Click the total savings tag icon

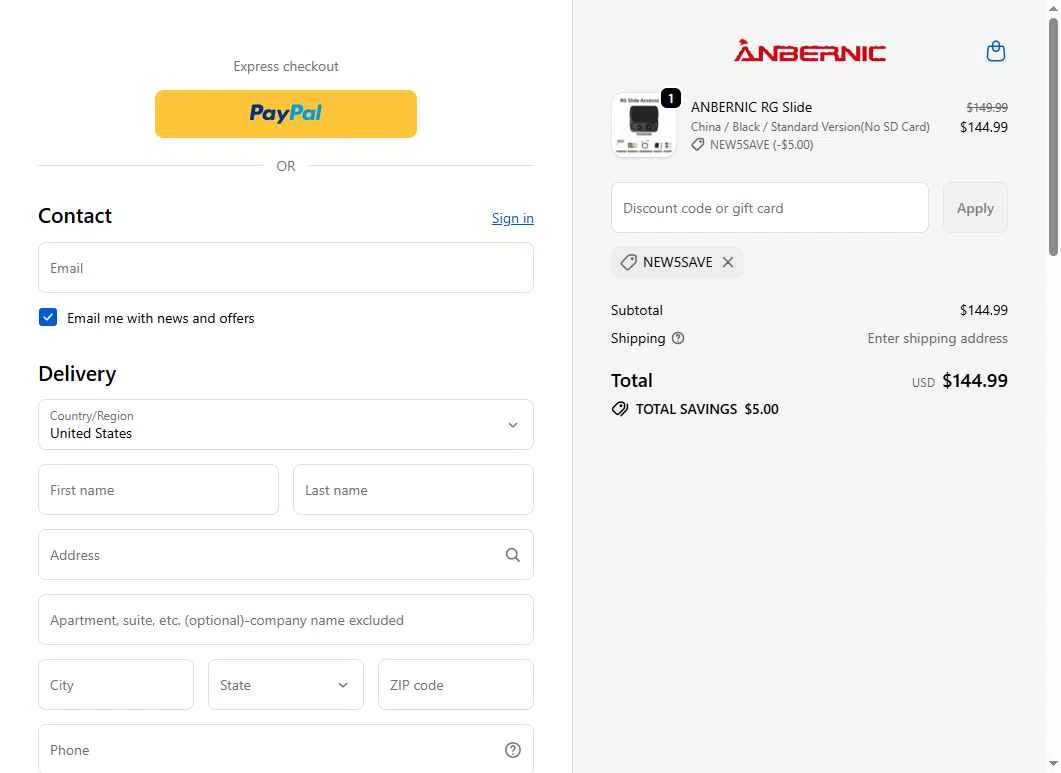[620, 409]
